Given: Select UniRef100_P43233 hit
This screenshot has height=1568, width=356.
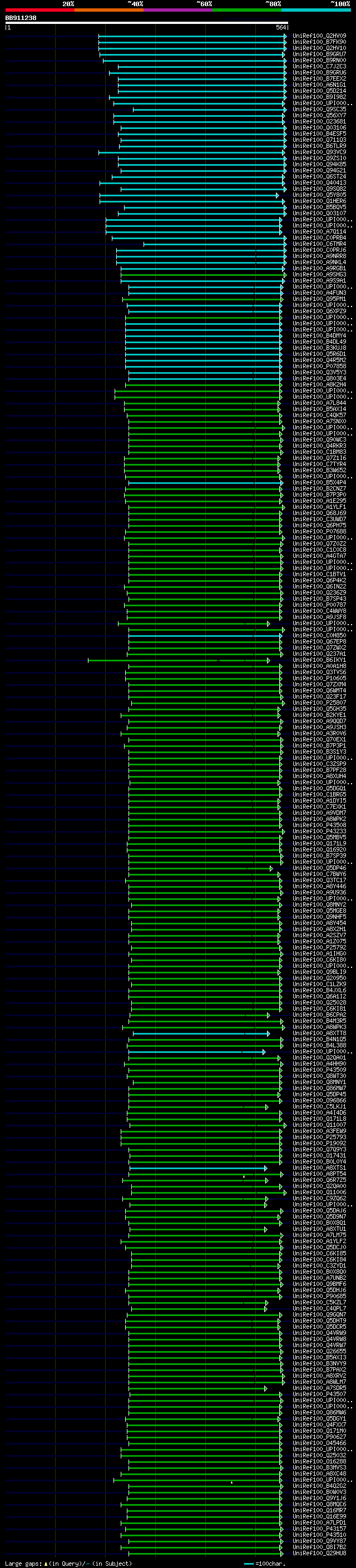Looking at the screenshot, I should [x=319, y=831].
